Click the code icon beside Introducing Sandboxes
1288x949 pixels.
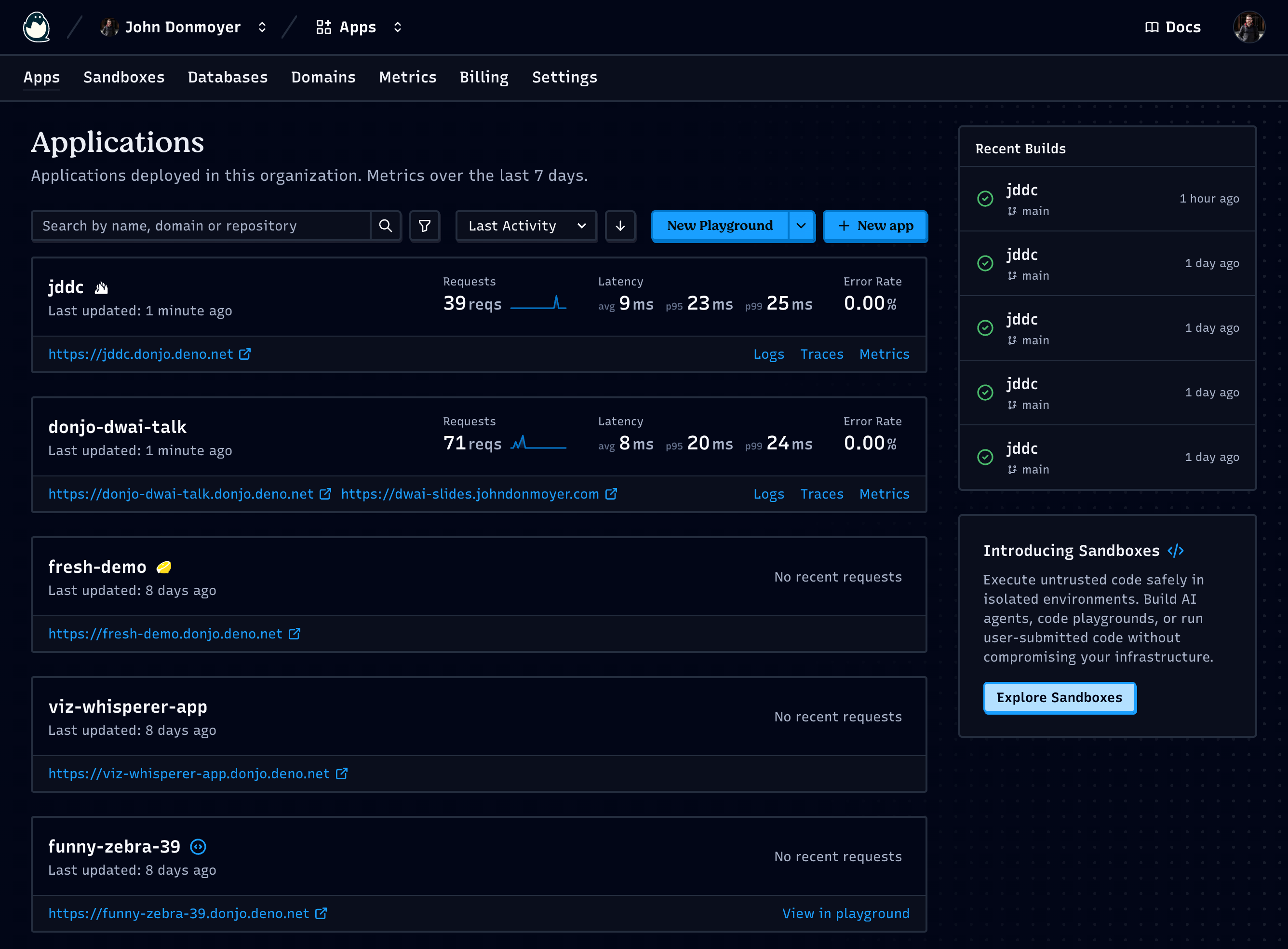pyautogui.click(x=1176, y=550)
